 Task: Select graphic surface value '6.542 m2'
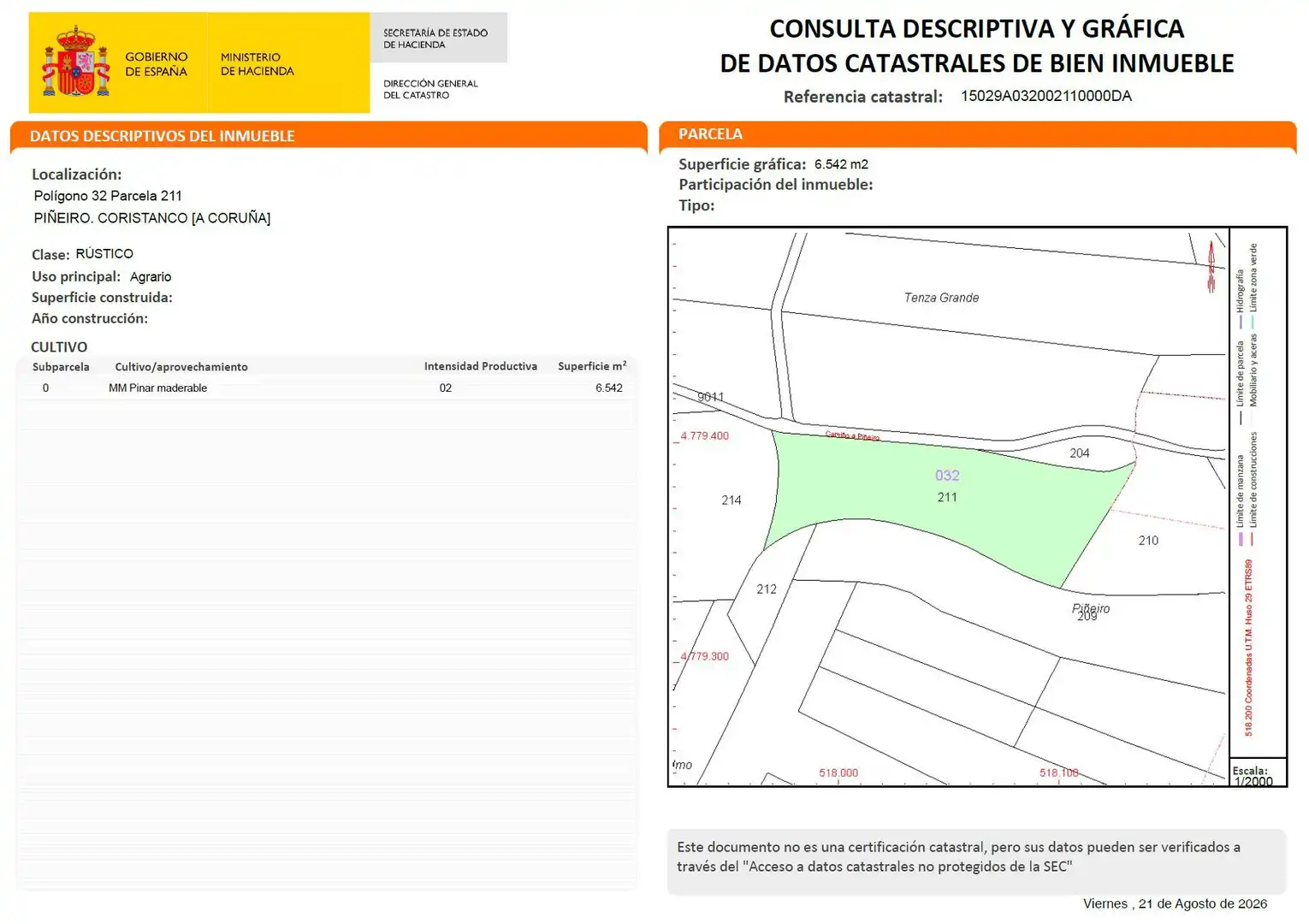pyautogui.click(x=841, y=164)
